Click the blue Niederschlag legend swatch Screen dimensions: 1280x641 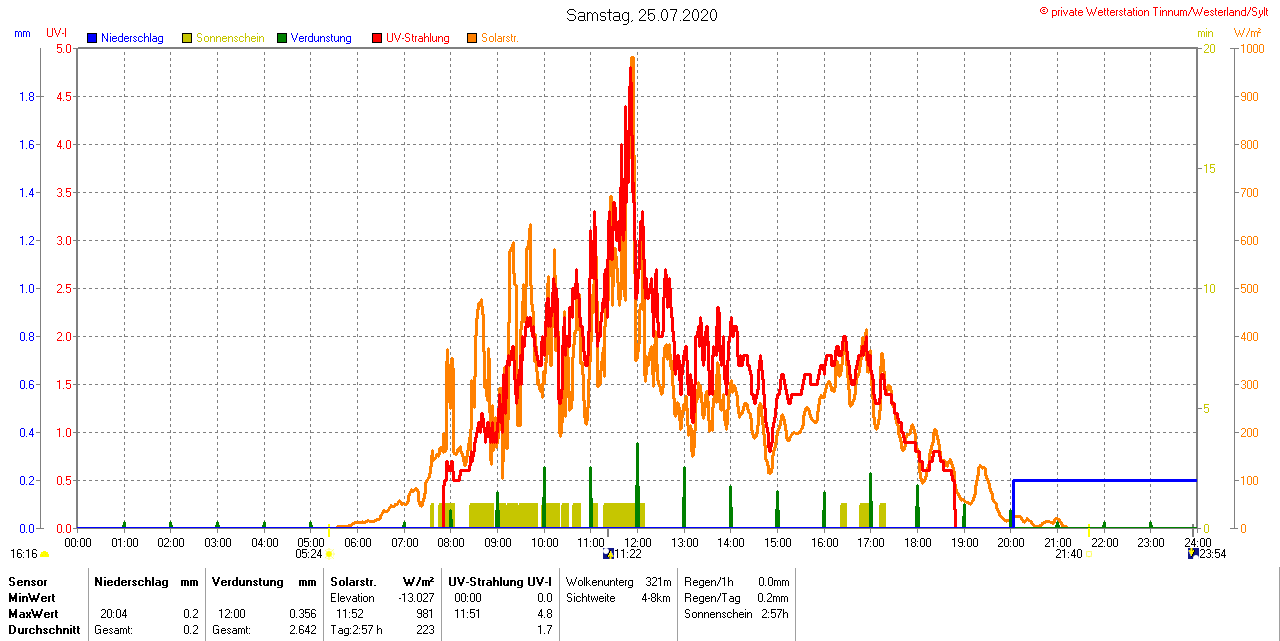pos(92,38)
